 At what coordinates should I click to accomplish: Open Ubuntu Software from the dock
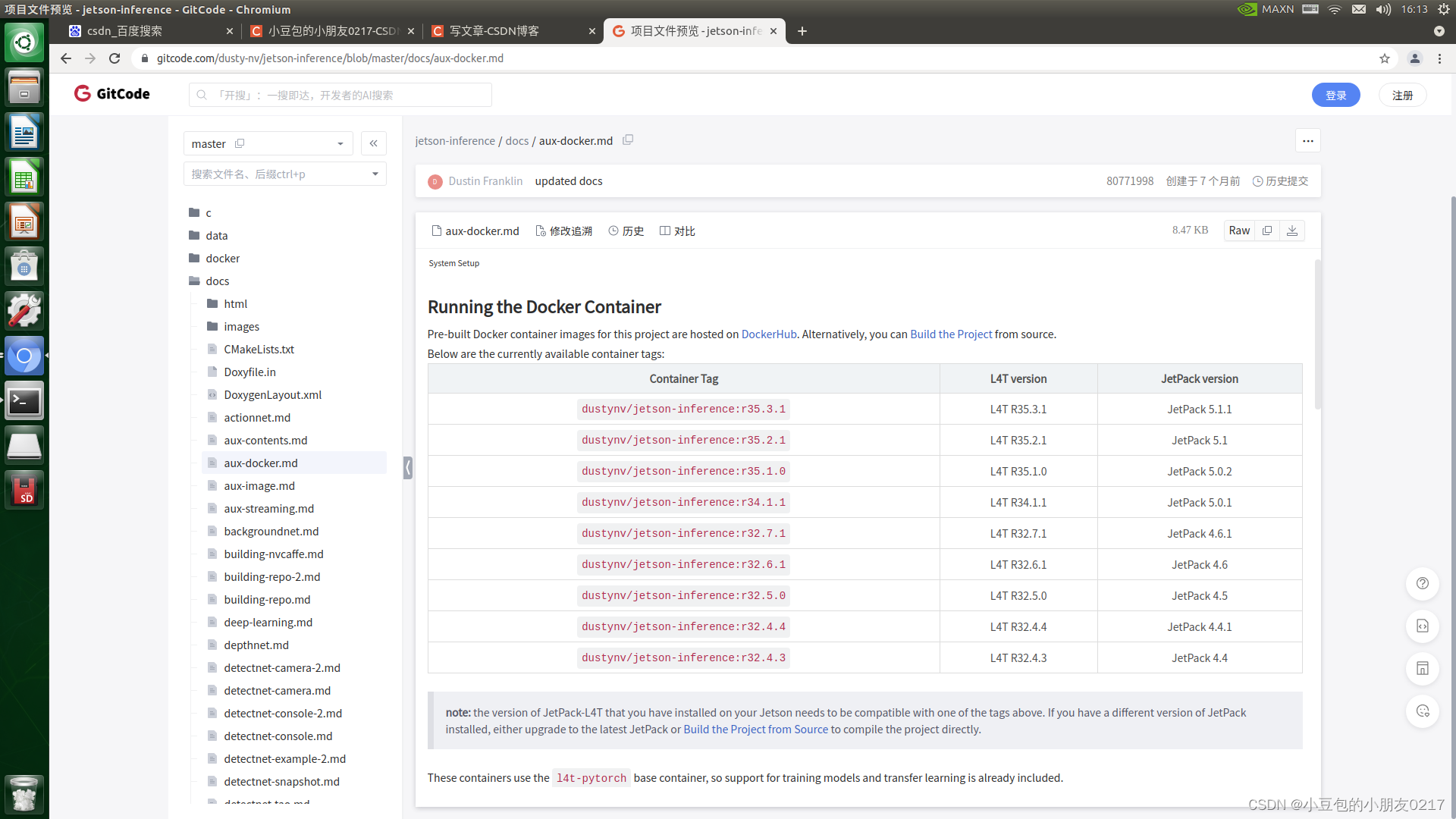24,267
